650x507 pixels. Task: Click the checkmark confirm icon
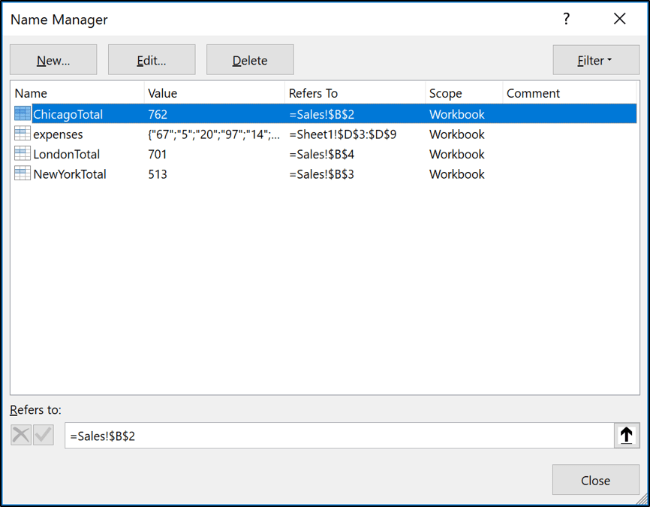click(x=43, y=435)
